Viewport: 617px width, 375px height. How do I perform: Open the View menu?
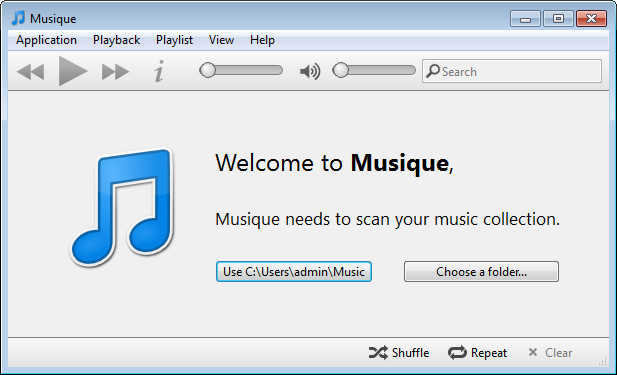tap(221, 40)
